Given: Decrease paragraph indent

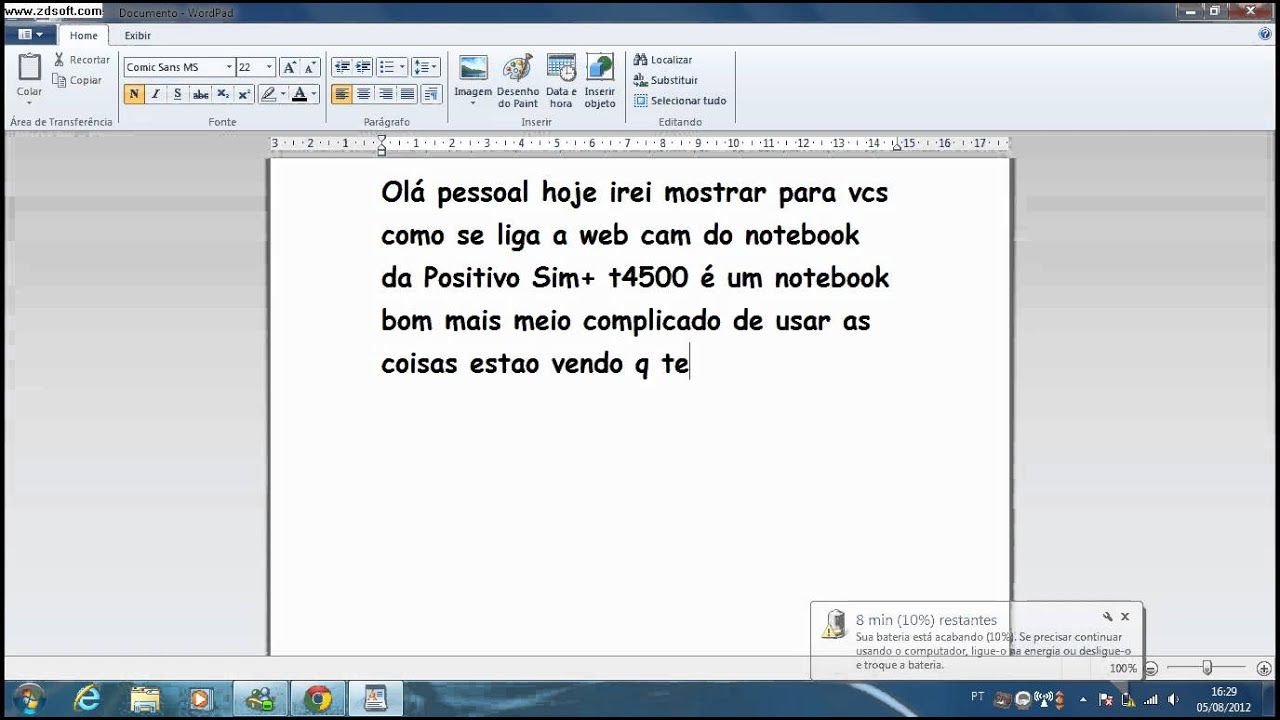Looking at the screenshot, I should [342, 67].
